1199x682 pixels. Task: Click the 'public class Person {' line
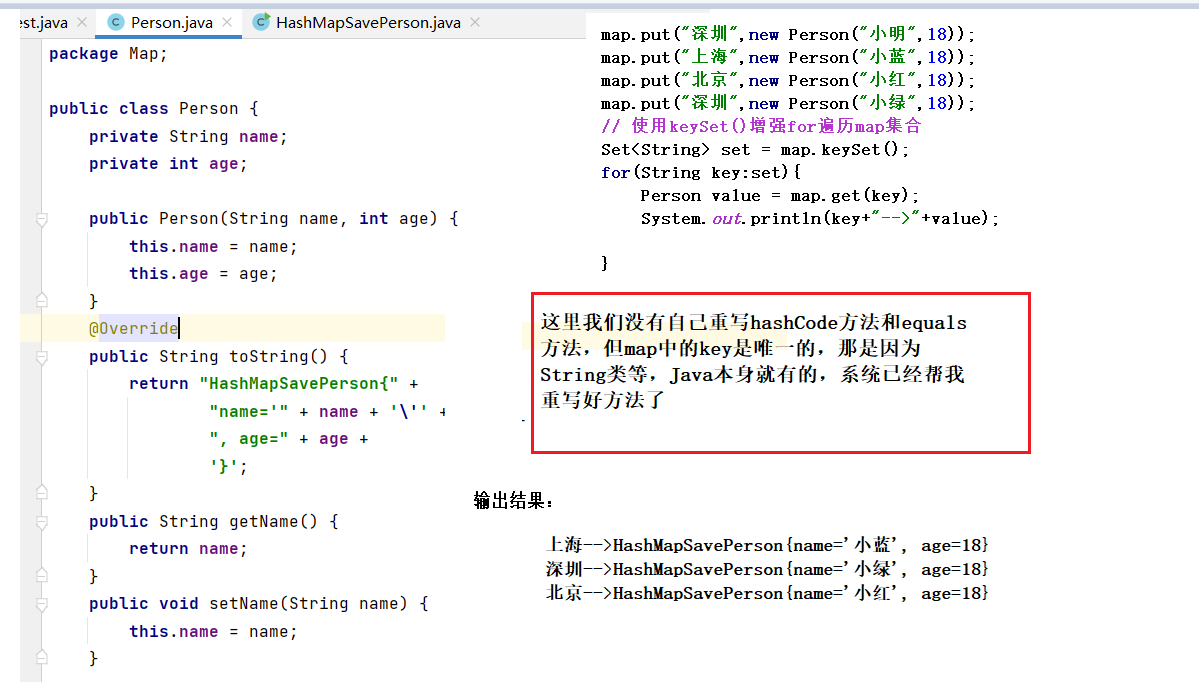click(154, 109)
